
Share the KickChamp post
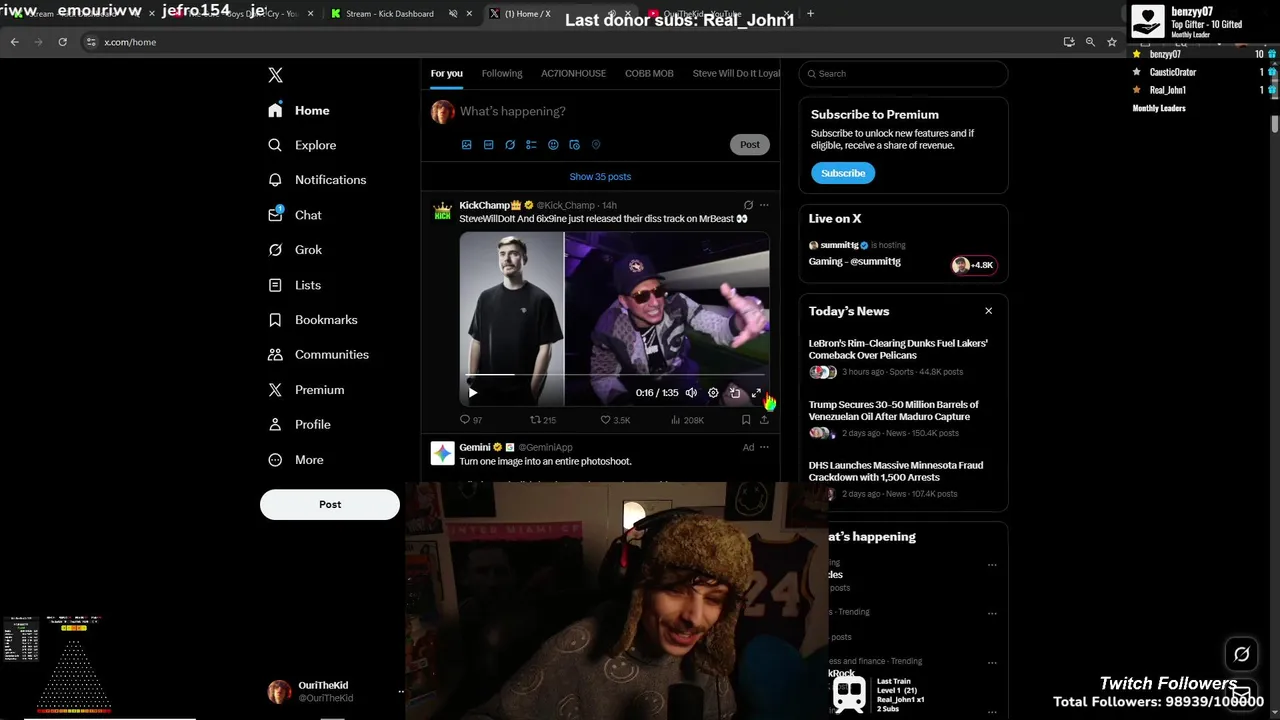click(x=764, y=420)
